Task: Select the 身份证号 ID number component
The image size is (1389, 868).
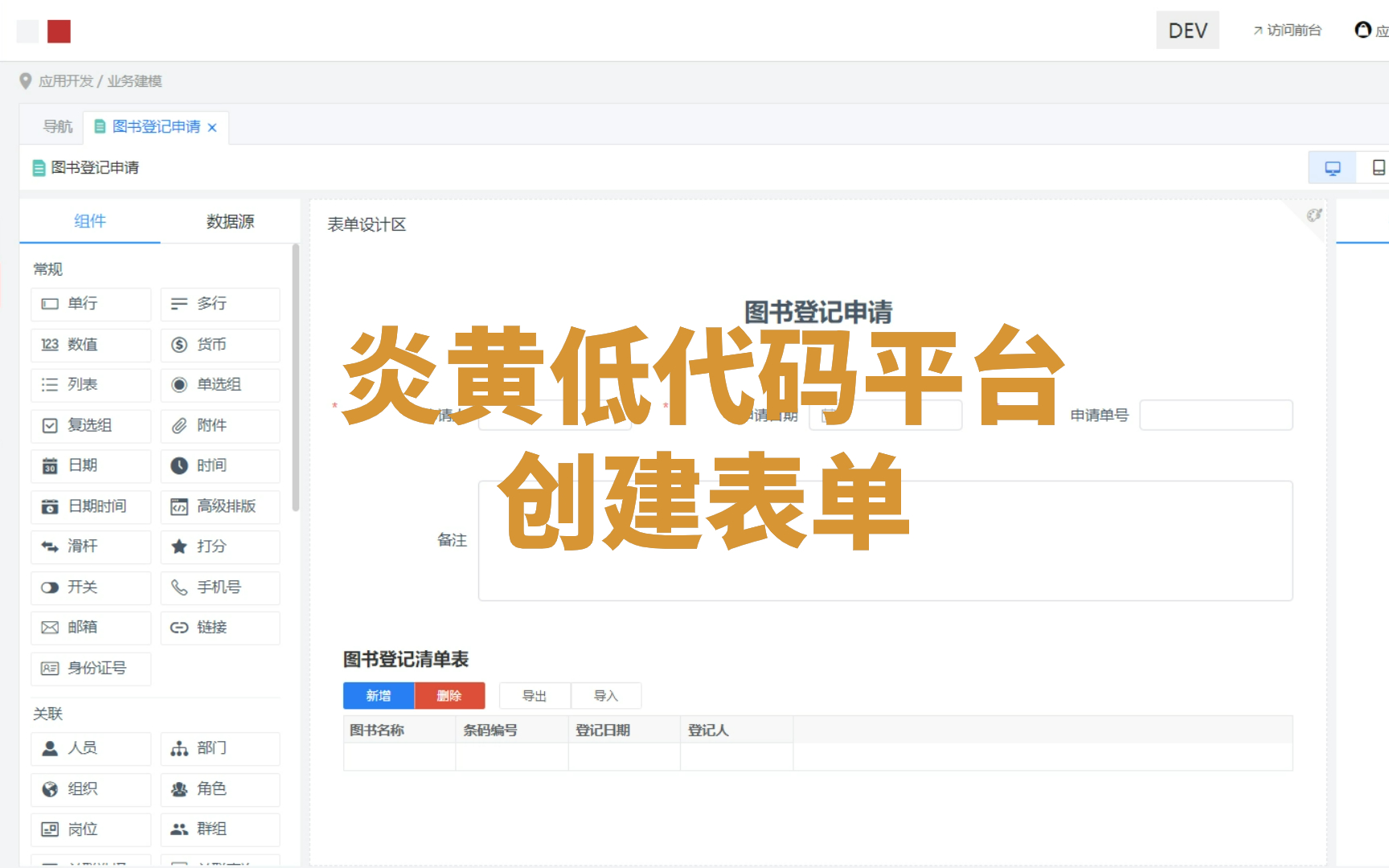Action: pyautogui.click(x=91, y=669)
